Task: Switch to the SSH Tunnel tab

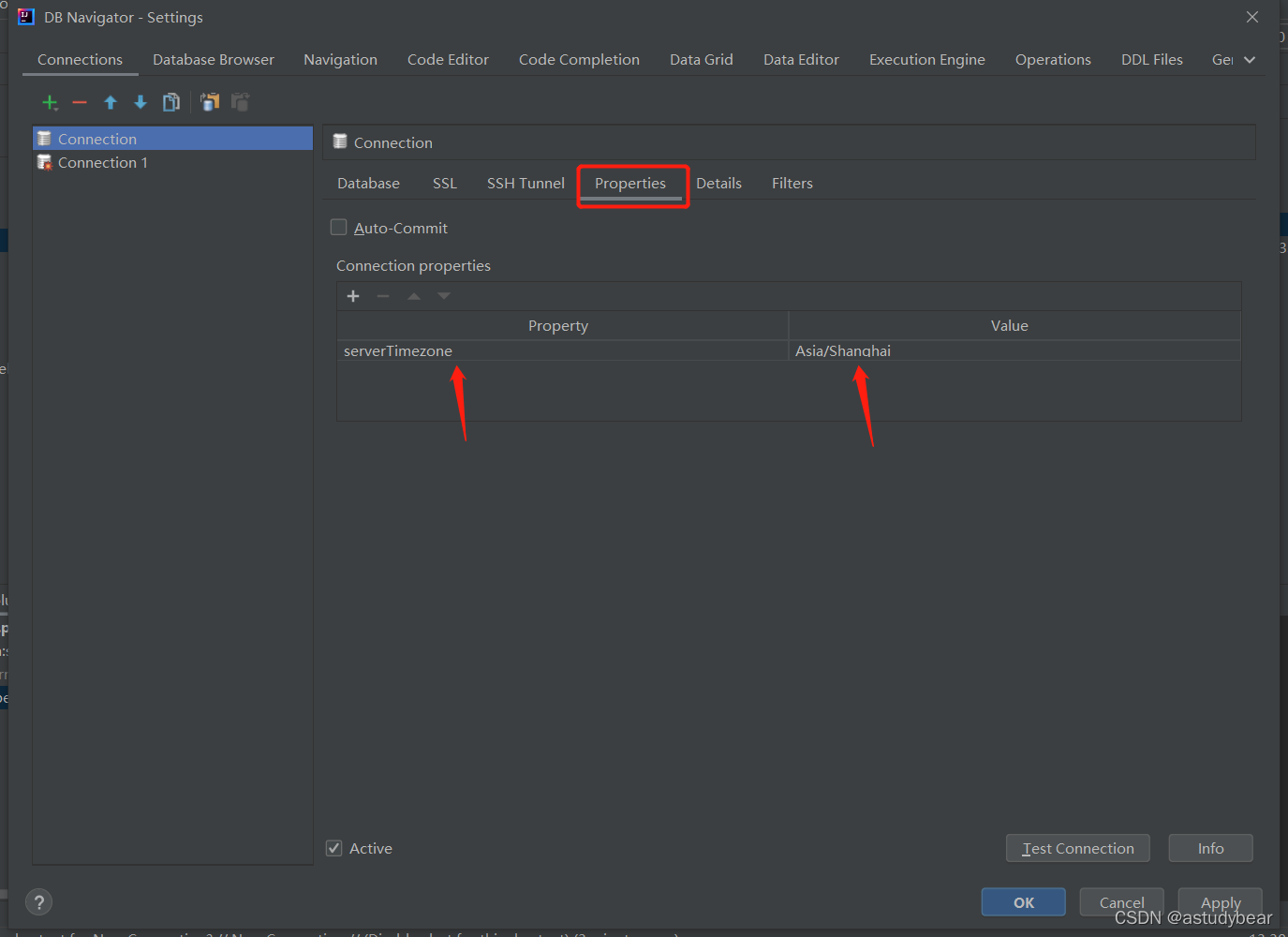Action: (x=525, y=183)
